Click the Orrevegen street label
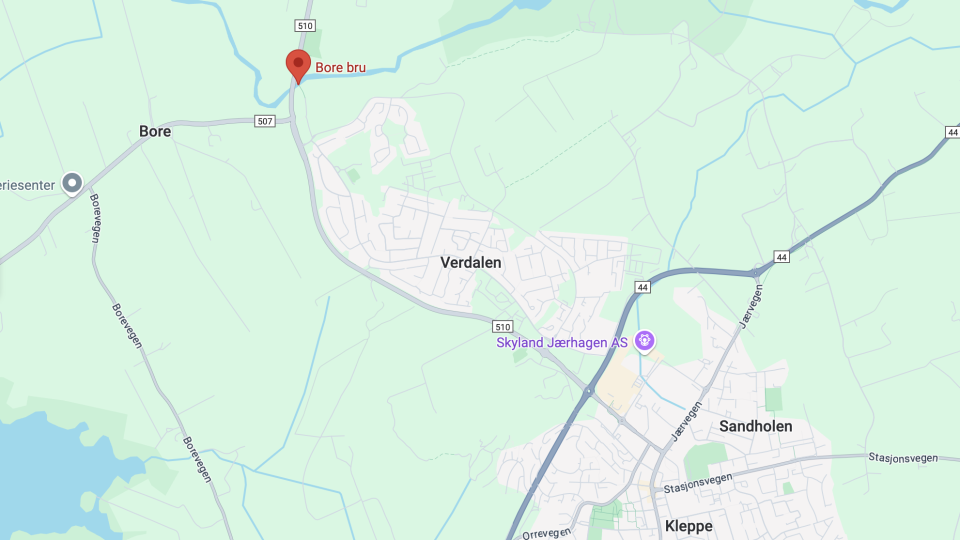 (547, 533)
